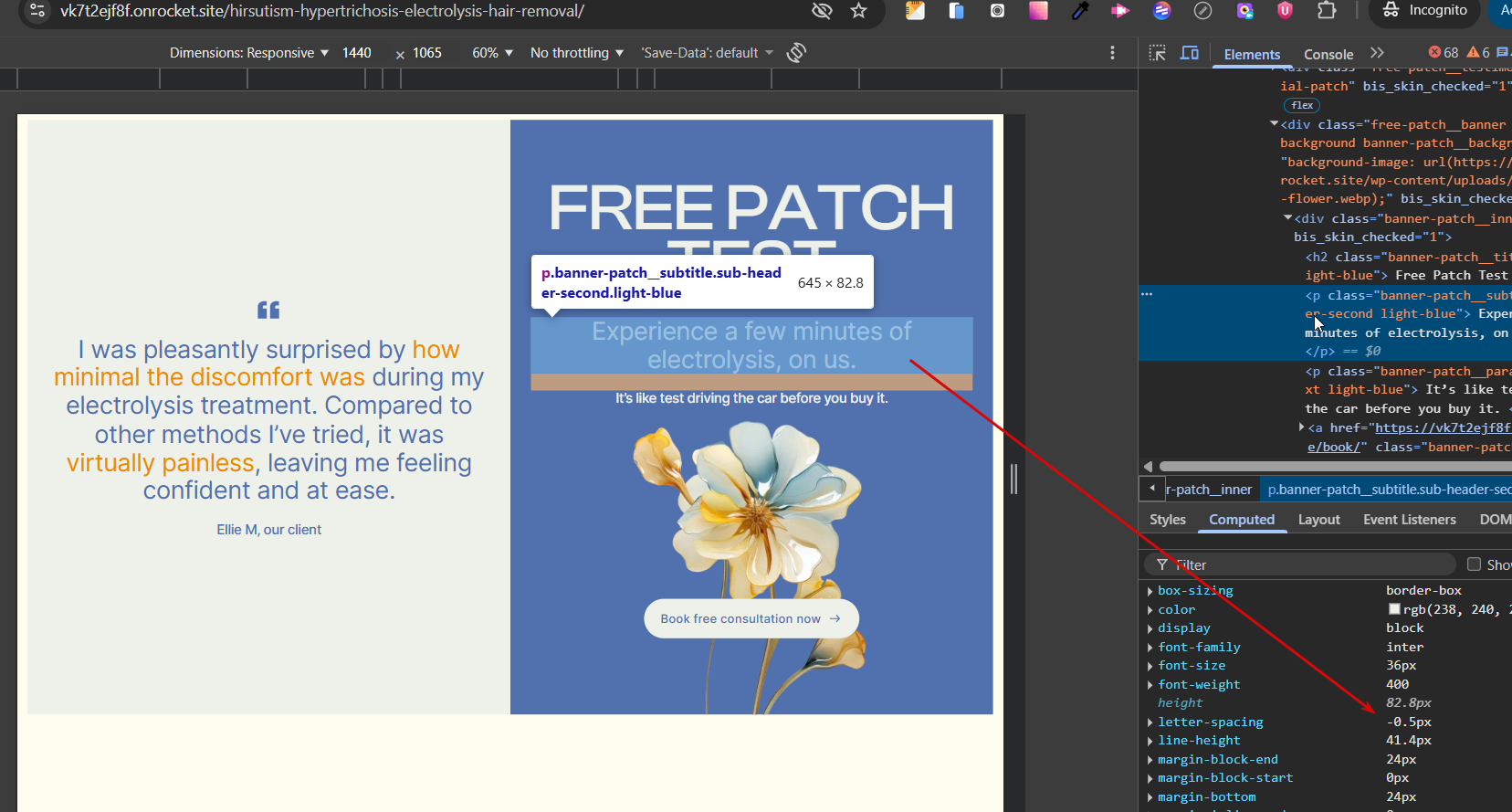The image size is (1512, 812).
Task: Click the inspect element picker icon
Action: coord(1158,53)
